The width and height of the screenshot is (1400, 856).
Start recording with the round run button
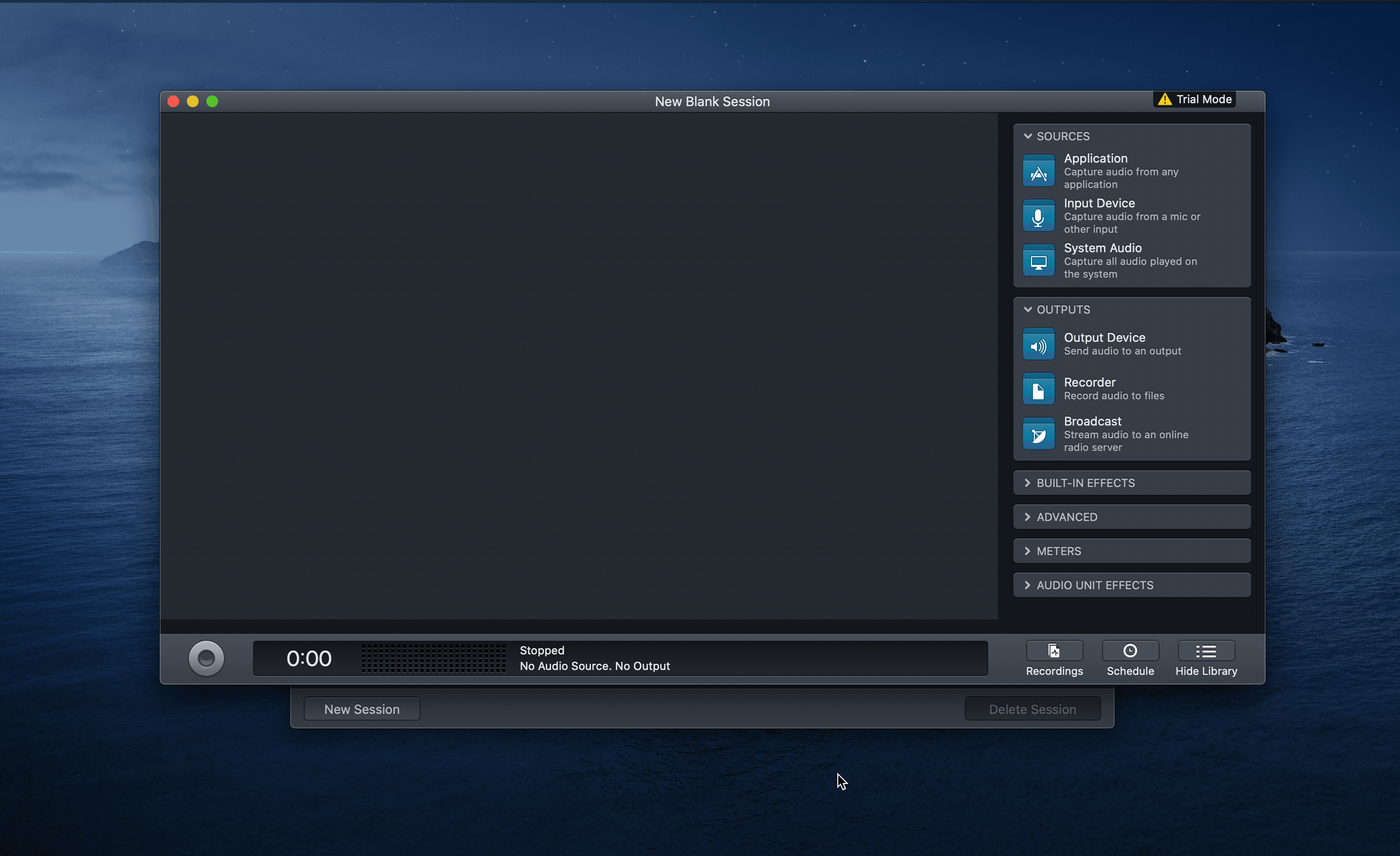(x=206, y=658)
